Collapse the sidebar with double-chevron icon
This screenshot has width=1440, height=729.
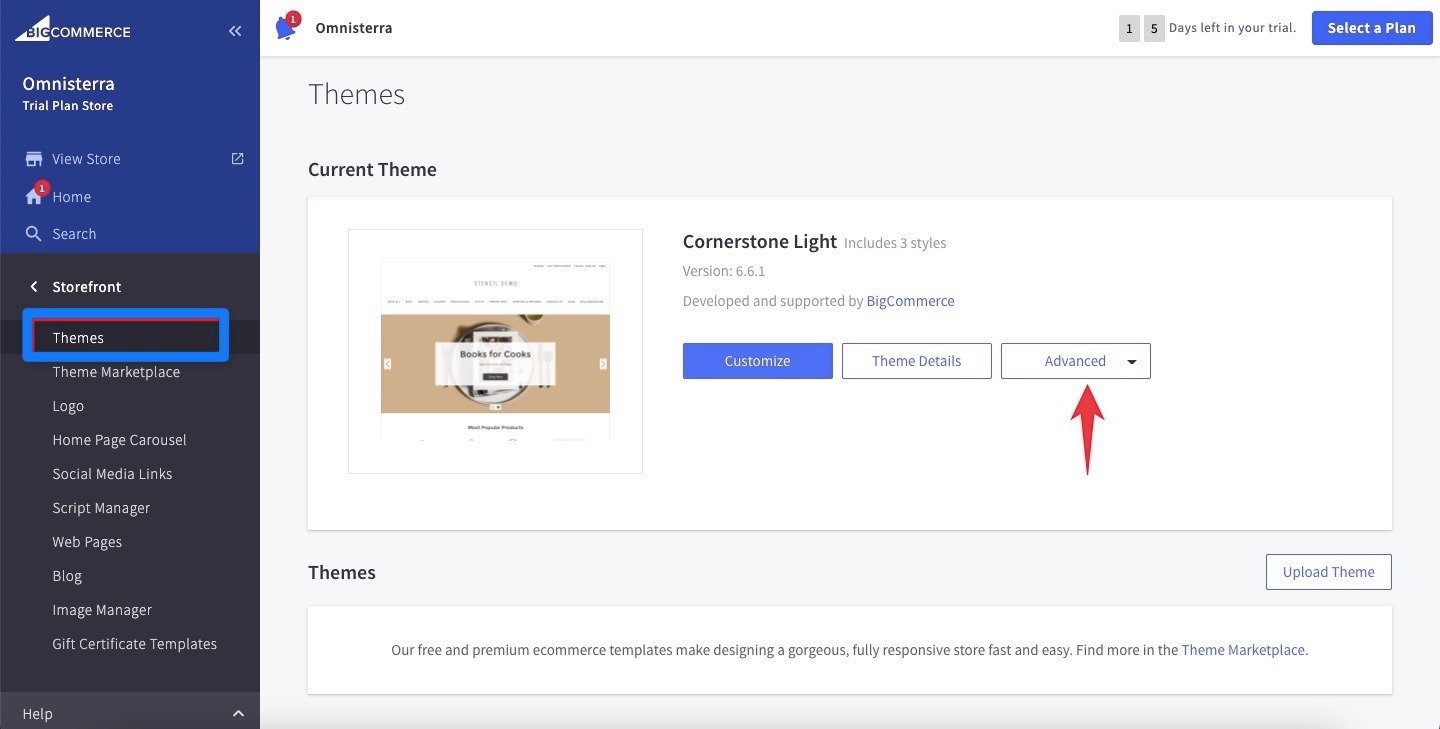(x=235, y=31)
